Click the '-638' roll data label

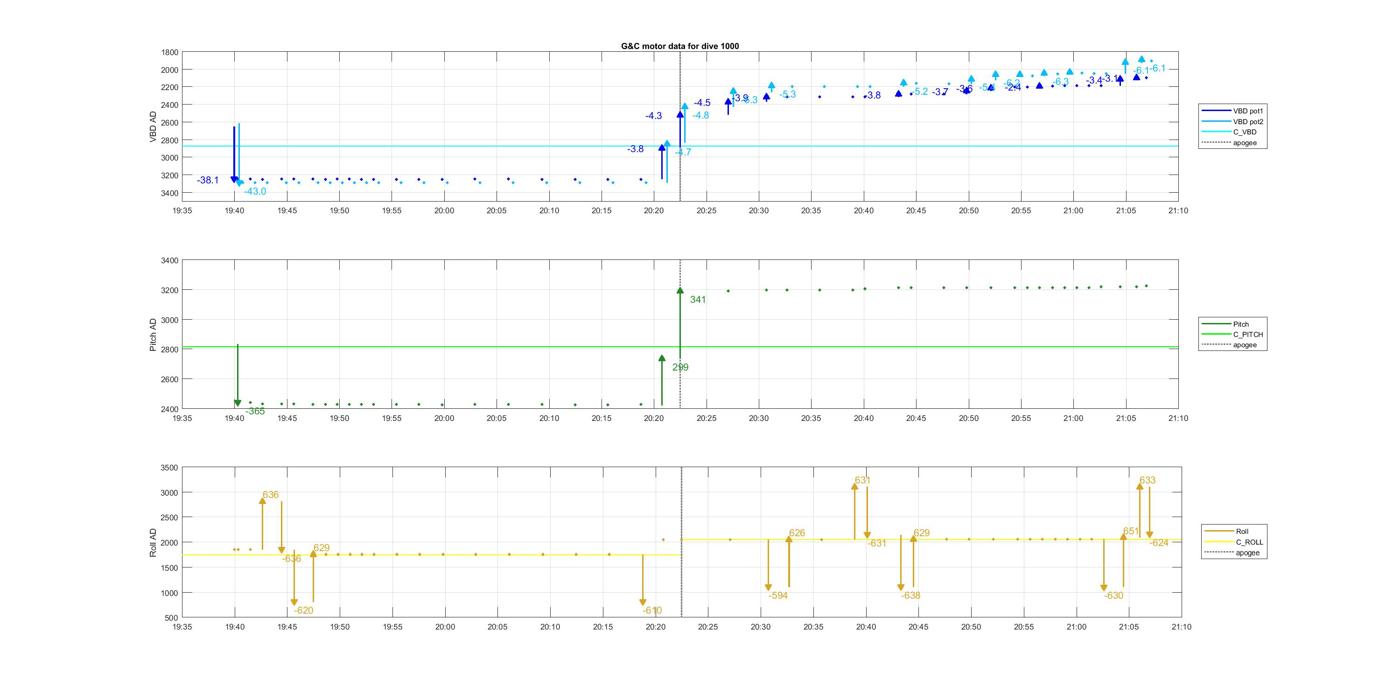point(911,596)
